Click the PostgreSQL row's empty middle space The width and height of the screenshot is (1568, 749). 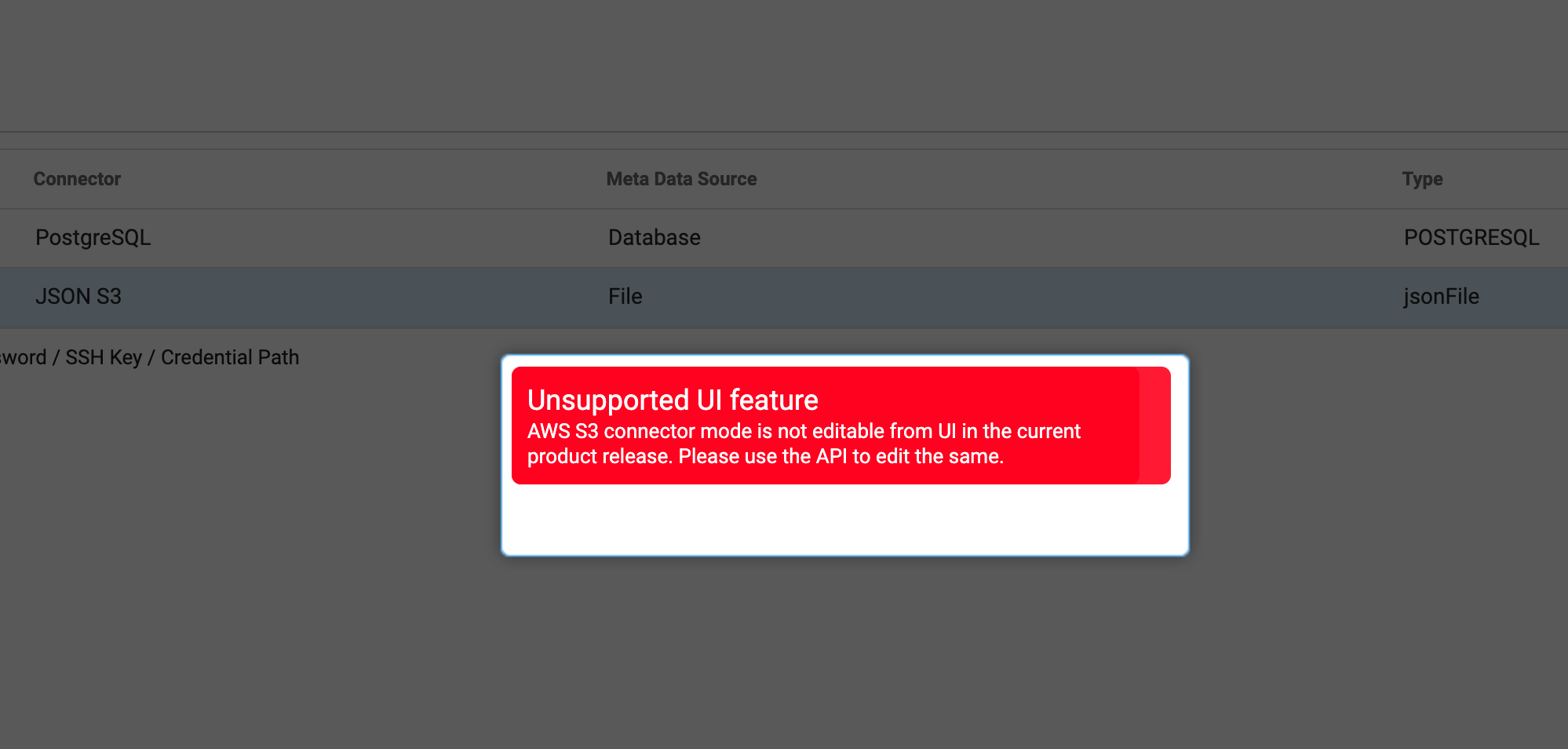(x=1052, y=237)
